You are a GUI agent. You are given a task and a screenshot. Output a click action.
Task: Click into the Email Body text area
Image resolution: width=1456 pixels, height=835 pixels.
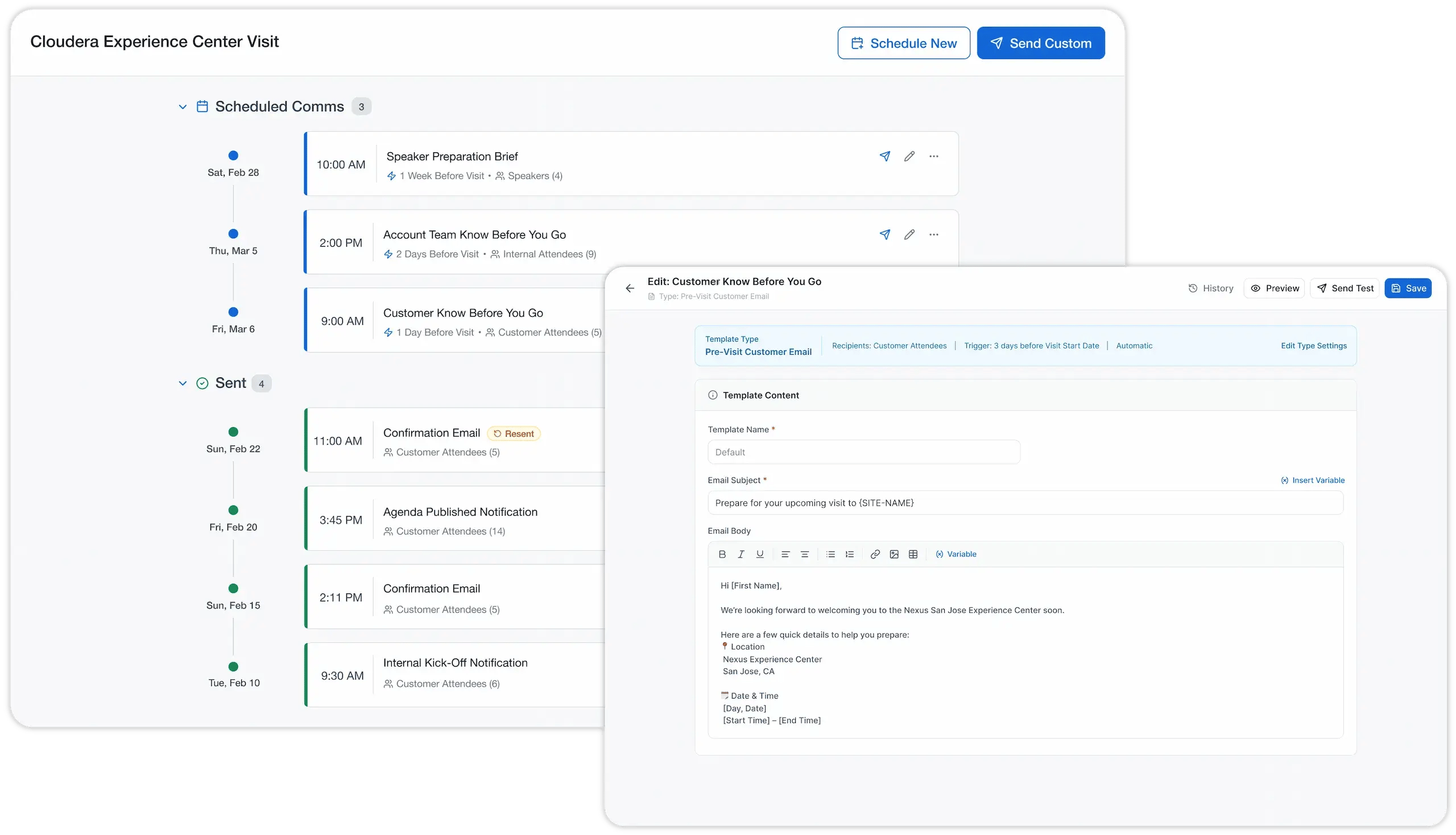[1025, 653]
